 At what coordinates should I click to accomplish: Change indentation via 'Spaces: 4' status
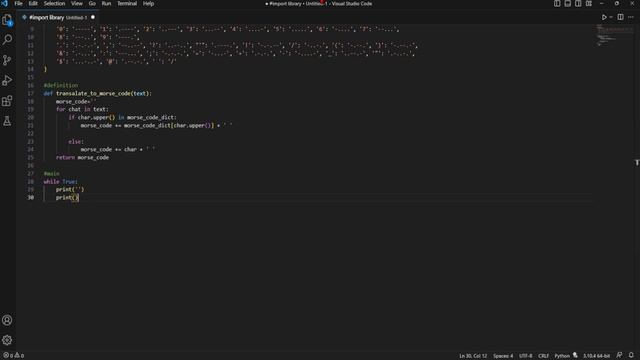[503, 356]
